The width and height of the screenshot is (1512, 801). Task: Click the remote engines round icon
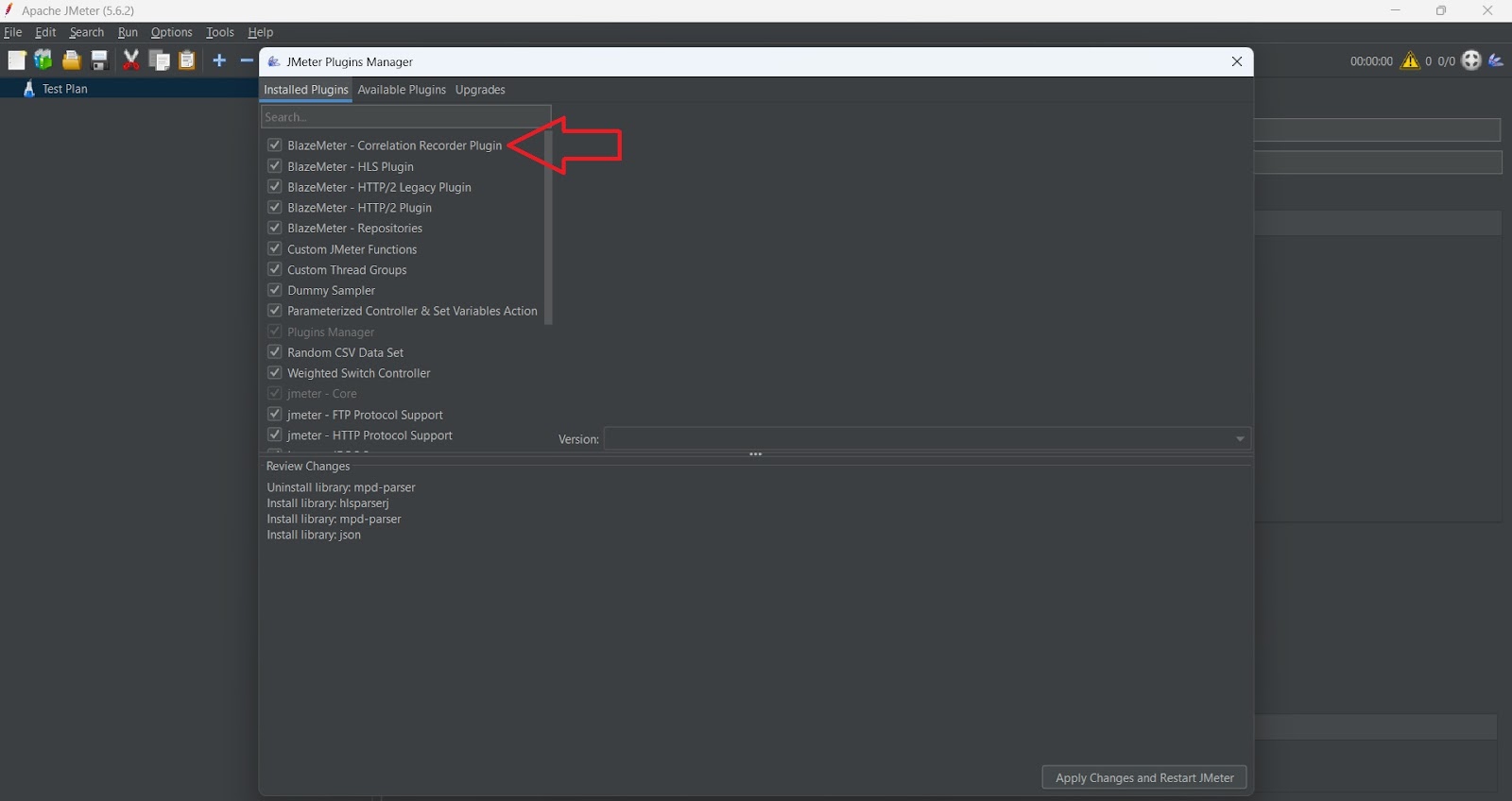click(x=1471, y=60)
